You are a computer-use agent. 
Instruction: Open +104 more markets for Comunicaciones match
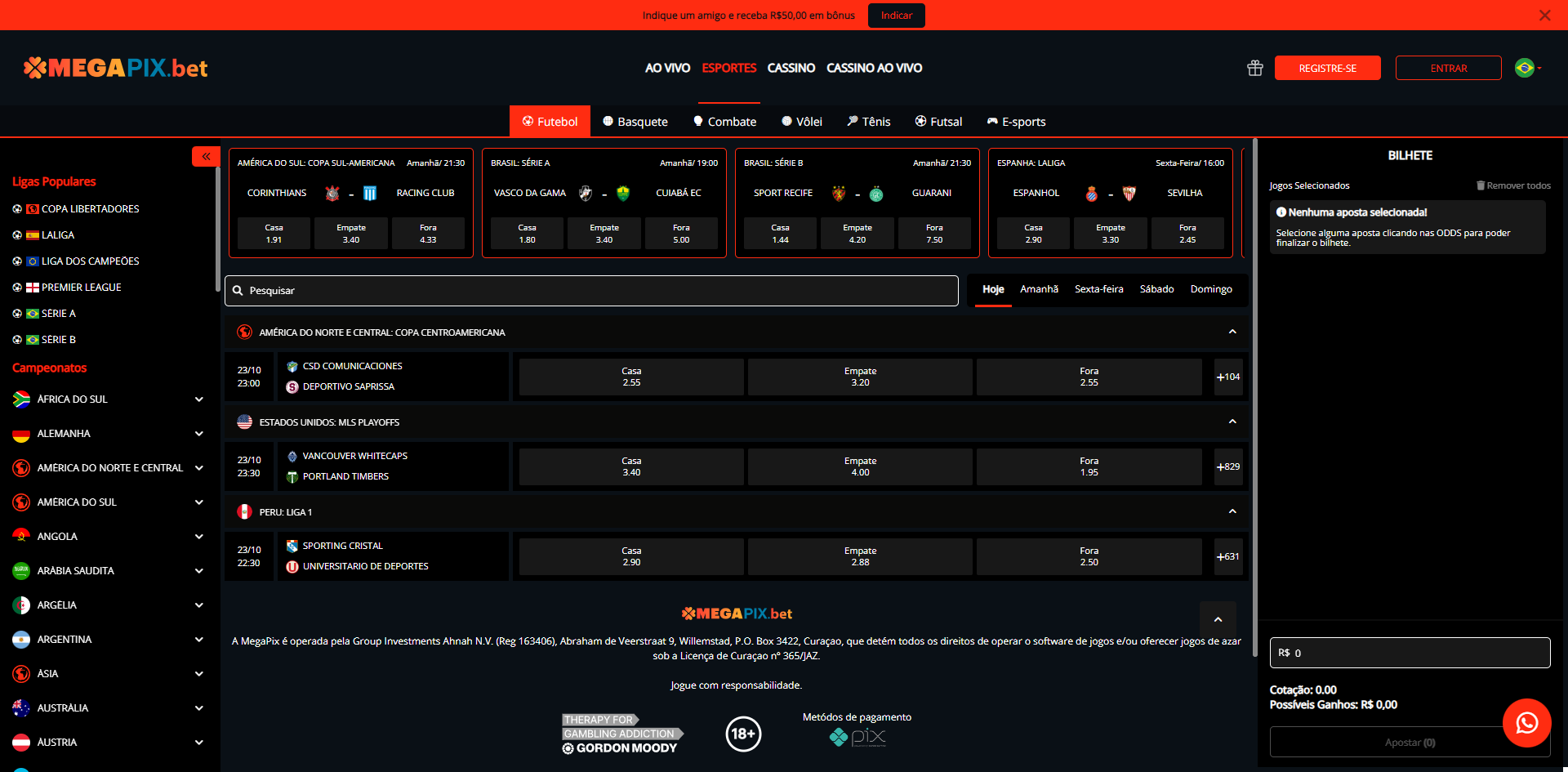[x=1227, y=377]
